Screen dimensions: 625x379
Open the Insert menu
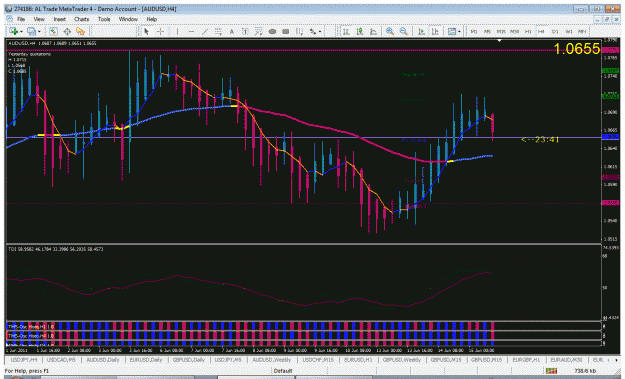pos(59,19)
